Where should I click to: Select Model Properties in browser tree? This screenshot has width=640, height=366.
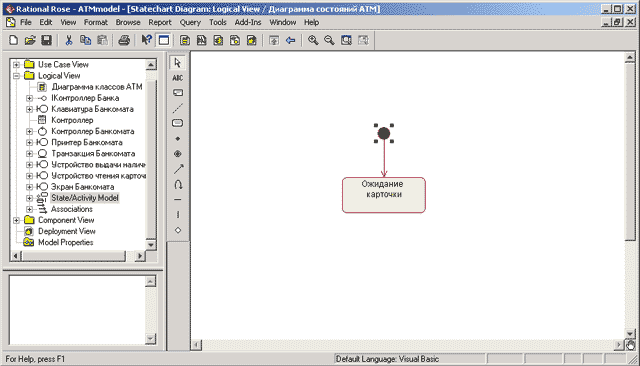(66, 242)
